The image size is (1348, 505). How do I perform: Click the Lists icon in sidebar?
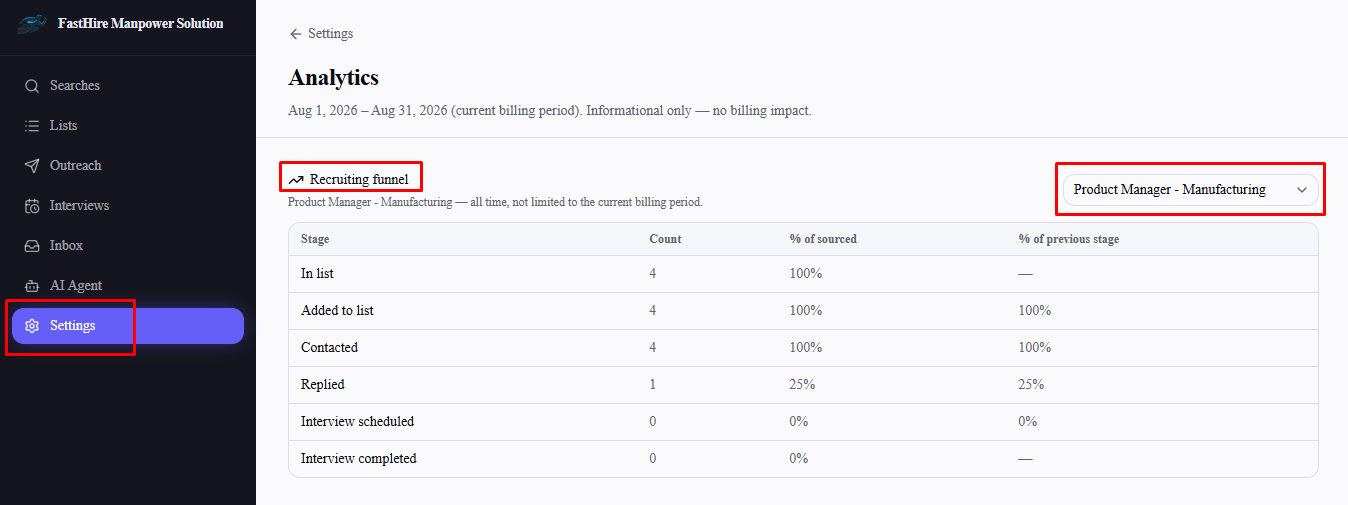[x=32, y=126]
